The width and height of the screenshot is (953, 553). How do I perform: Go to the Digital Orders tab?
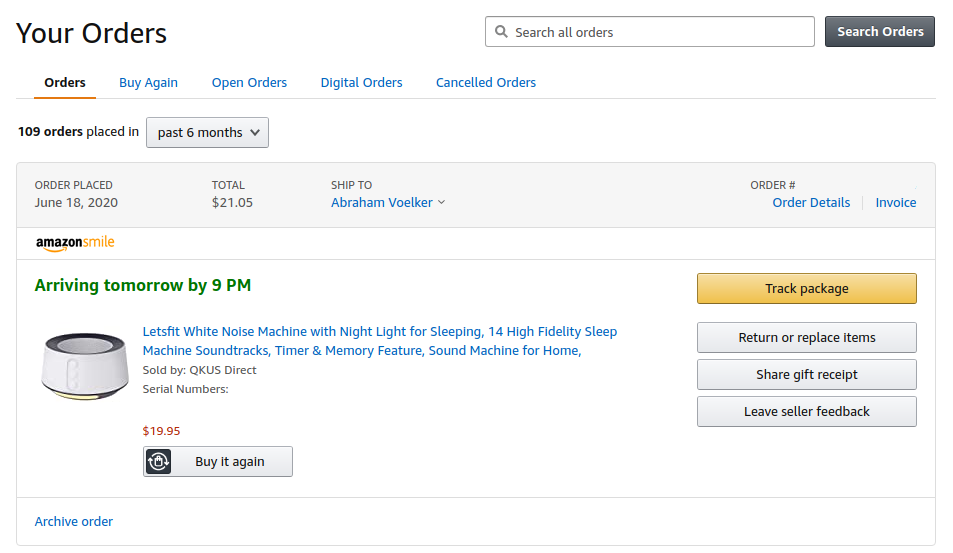(x=361, y=83)
